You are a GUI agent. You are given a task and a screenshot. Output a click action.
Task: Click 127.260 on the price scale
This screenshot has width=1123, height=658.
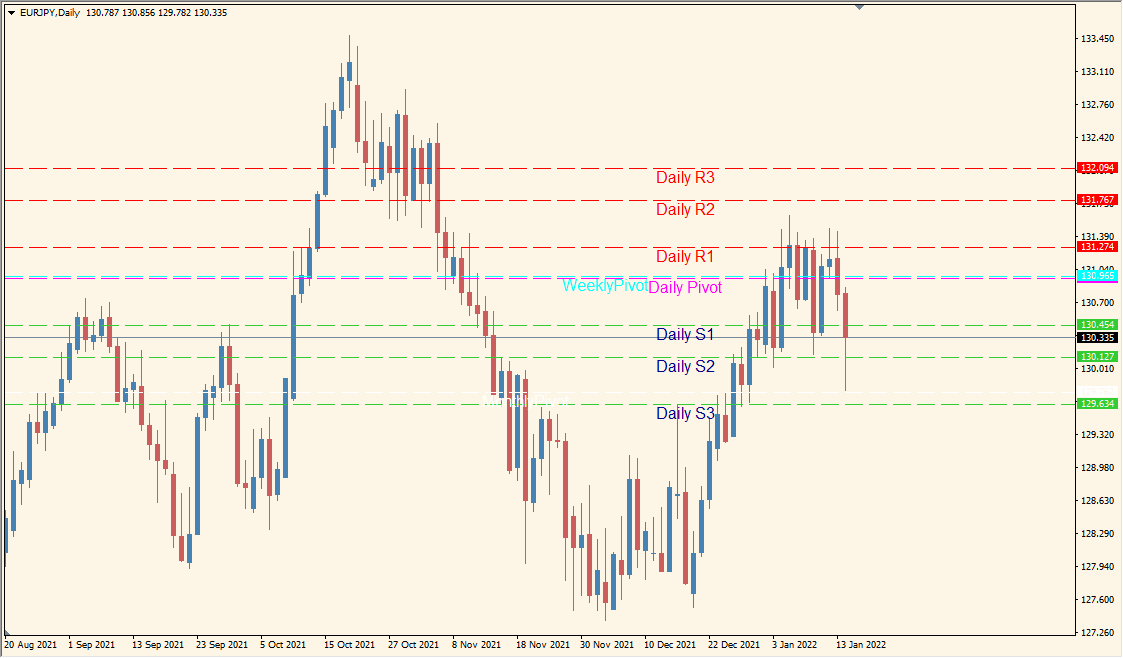(x=1097, y=632)
